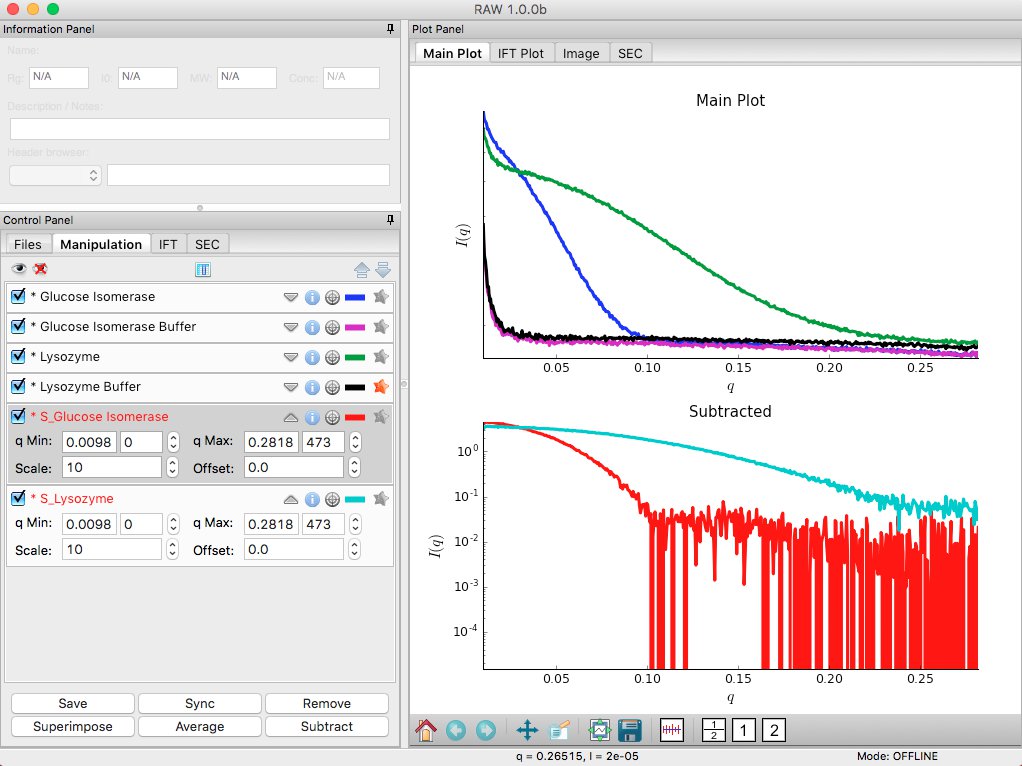The image size is (1022, 766).
Task: Click locator target icon for S_Lysozyme
Action: 332,499
